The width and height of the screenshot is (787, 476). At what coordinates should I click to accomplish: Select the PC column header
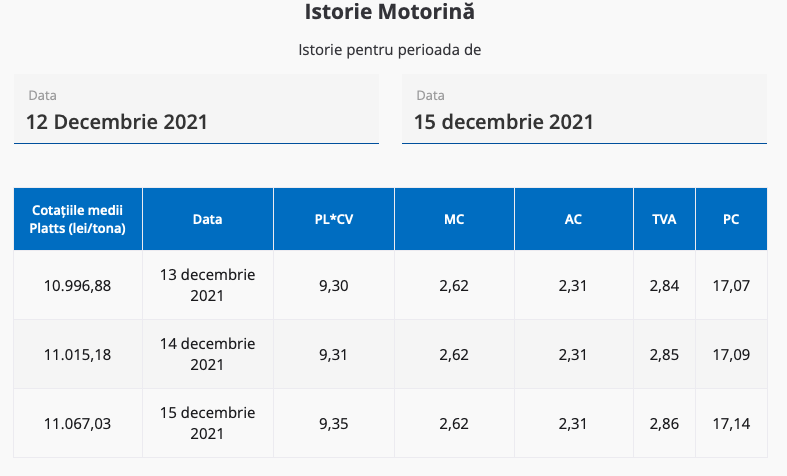coord(731,219)
